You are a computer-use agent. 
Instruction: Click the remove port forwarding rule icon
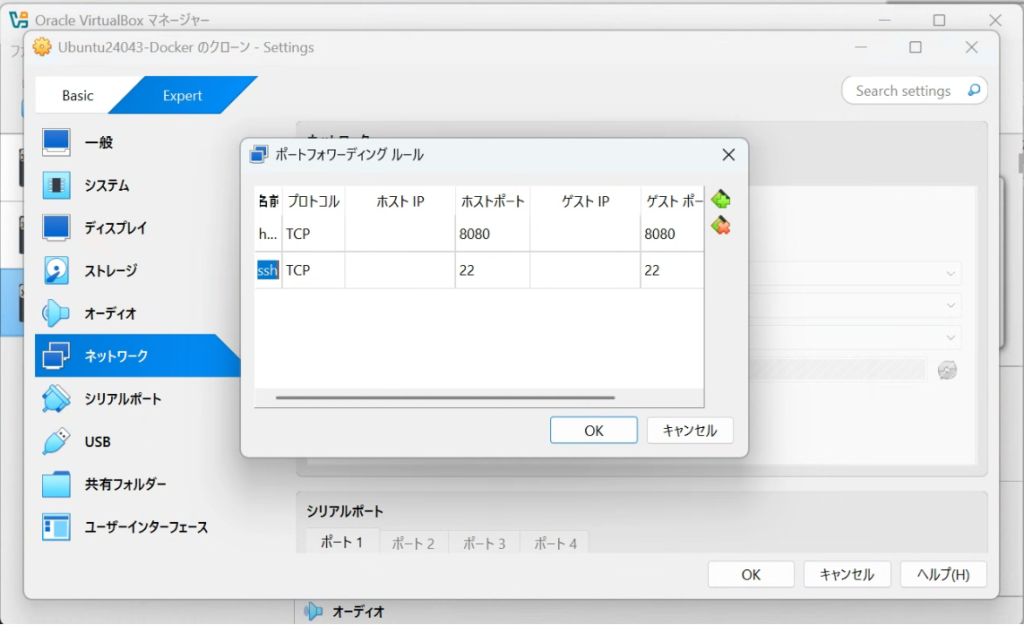720,226
